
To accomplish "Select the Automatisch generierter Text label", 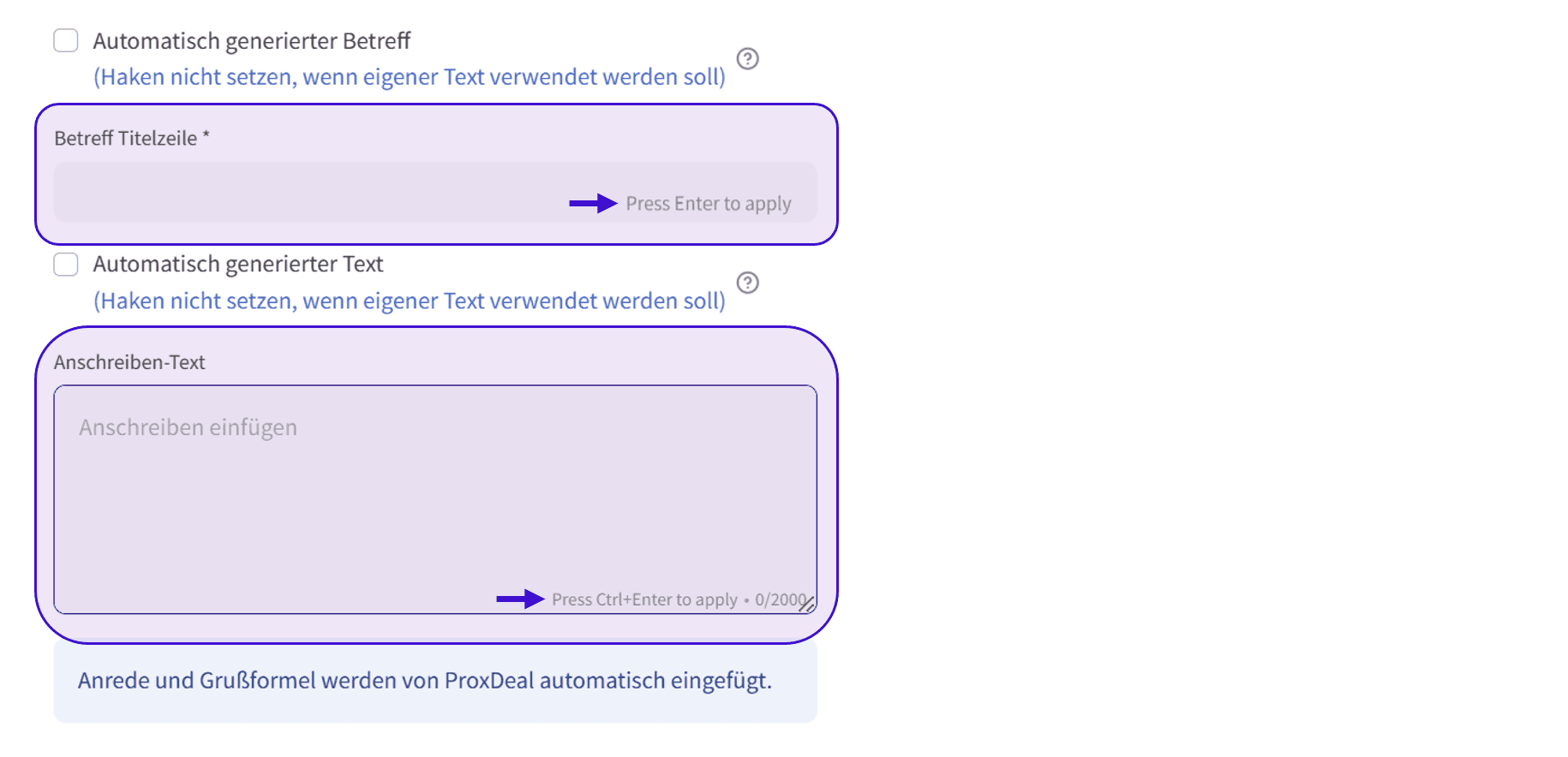I will tap(238, 264).
